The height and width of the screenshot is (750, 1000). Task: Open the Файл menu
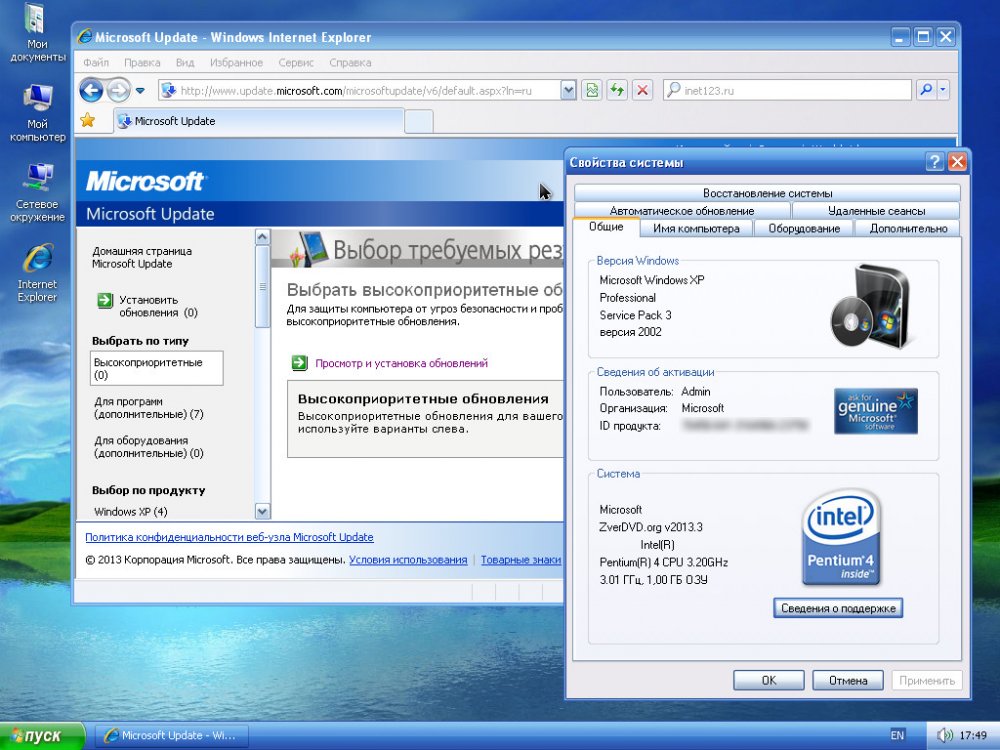pos(96,62)
